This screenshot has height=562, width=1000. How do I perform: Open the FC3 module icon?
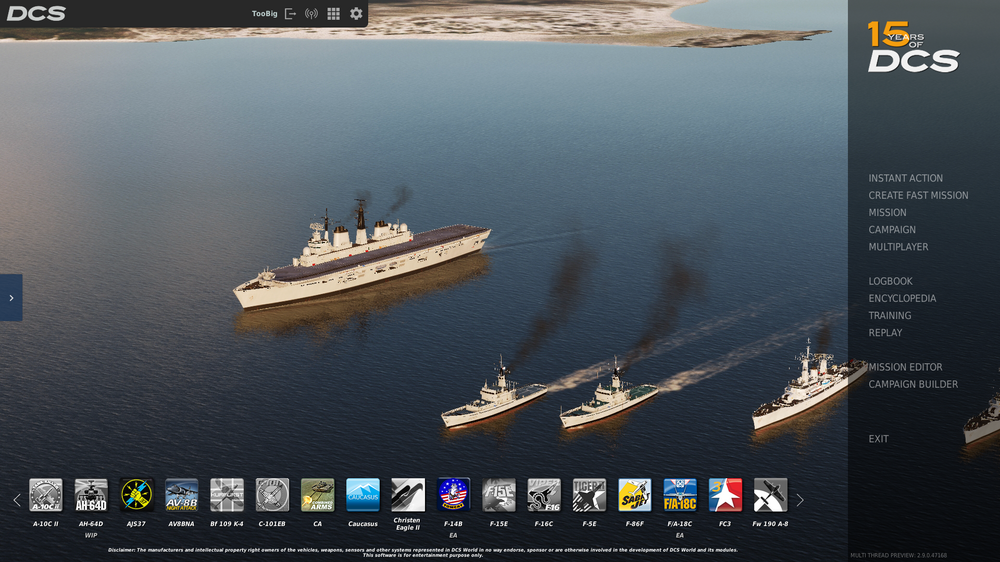[x=725, y=495]
